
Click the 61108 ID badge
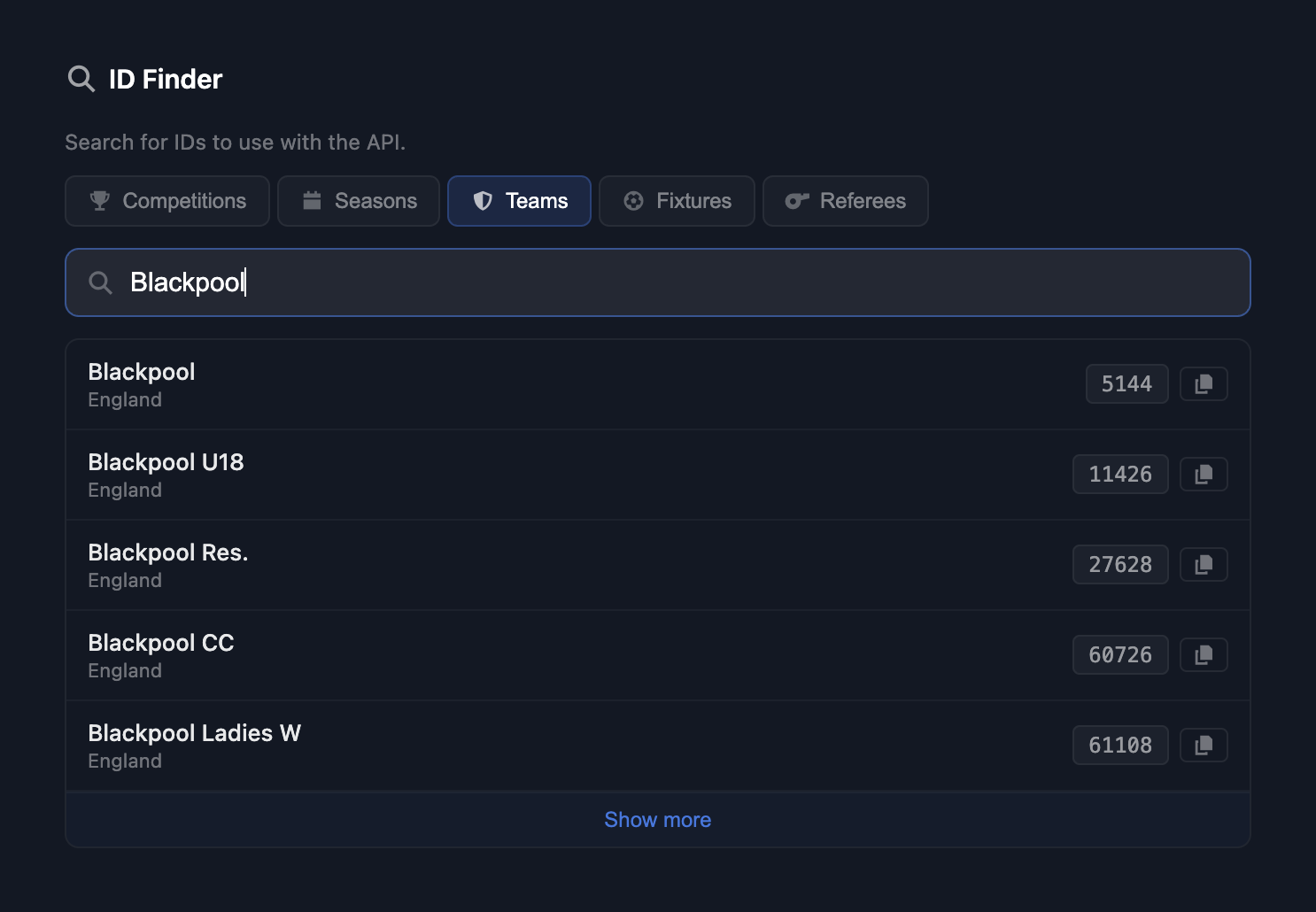(x=1120, y=746)
